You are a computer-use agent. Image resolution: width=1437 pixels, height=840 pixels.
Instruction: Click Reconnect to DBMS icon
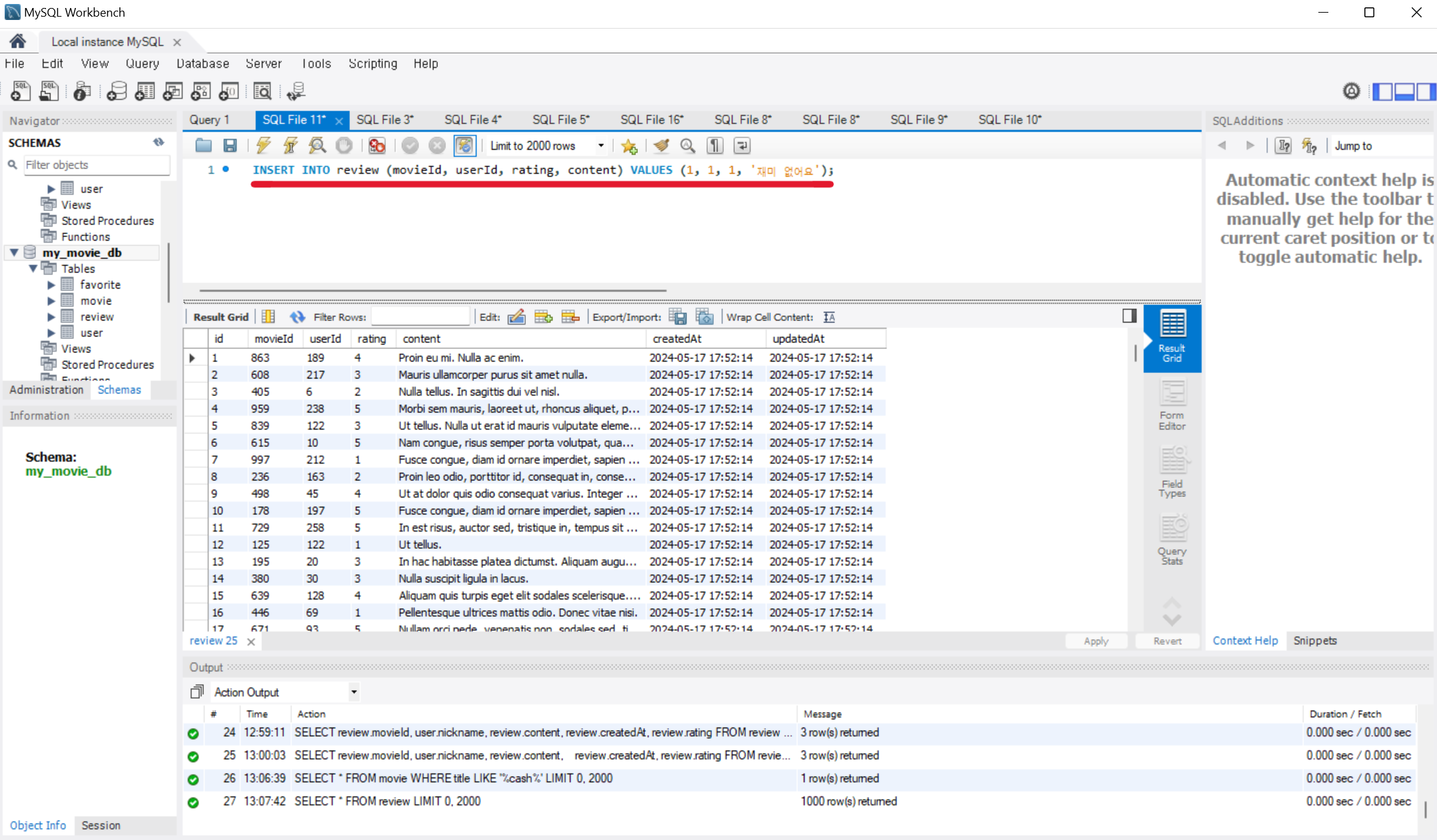coord(296,91)
